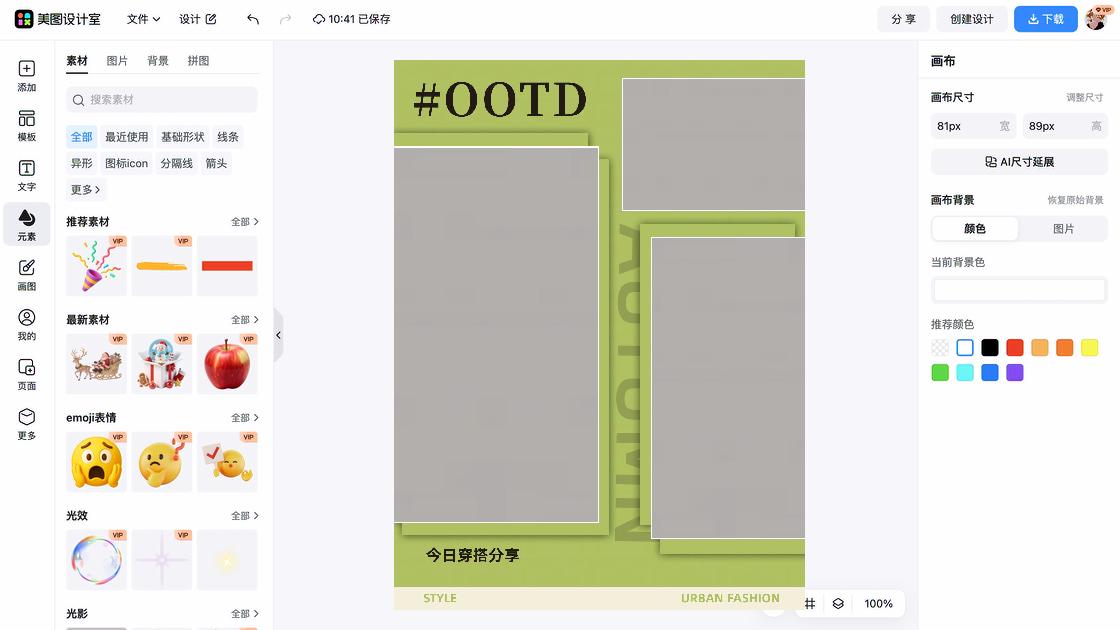Select 颜色 background mode
Screen dimensions: 1120x630
click(975, 229)
